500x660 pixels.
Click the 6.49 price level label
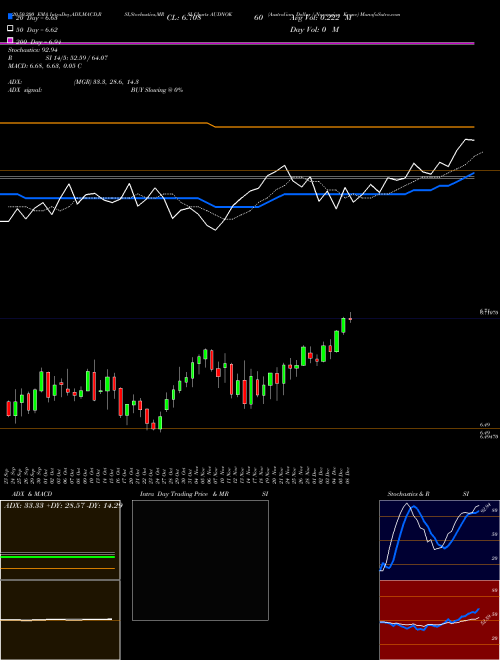(x=484, y=426)
